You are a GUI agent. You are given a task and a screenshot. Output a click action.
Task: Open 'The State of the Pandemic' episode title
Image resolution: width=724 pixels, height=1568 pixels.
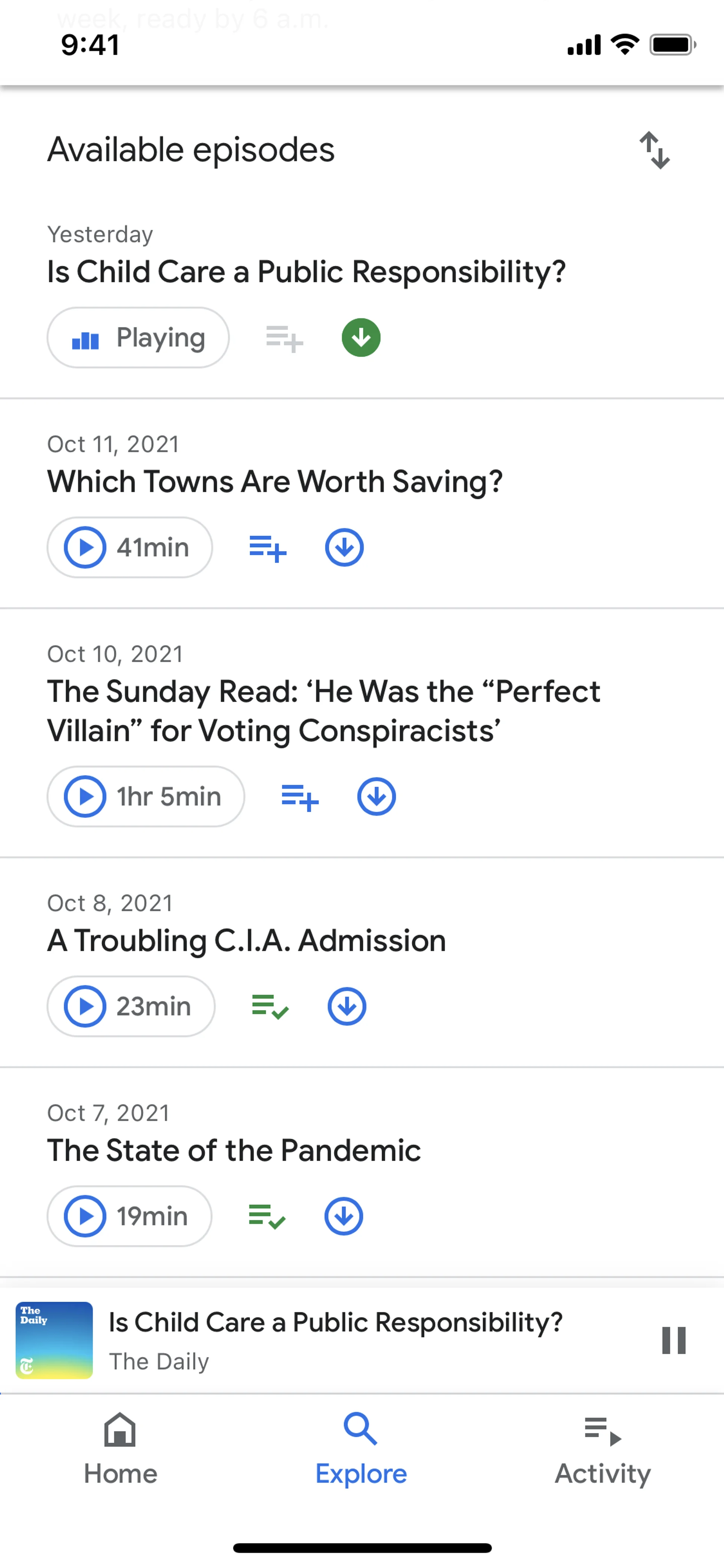pyautogui.click(x=234, y=1150)
